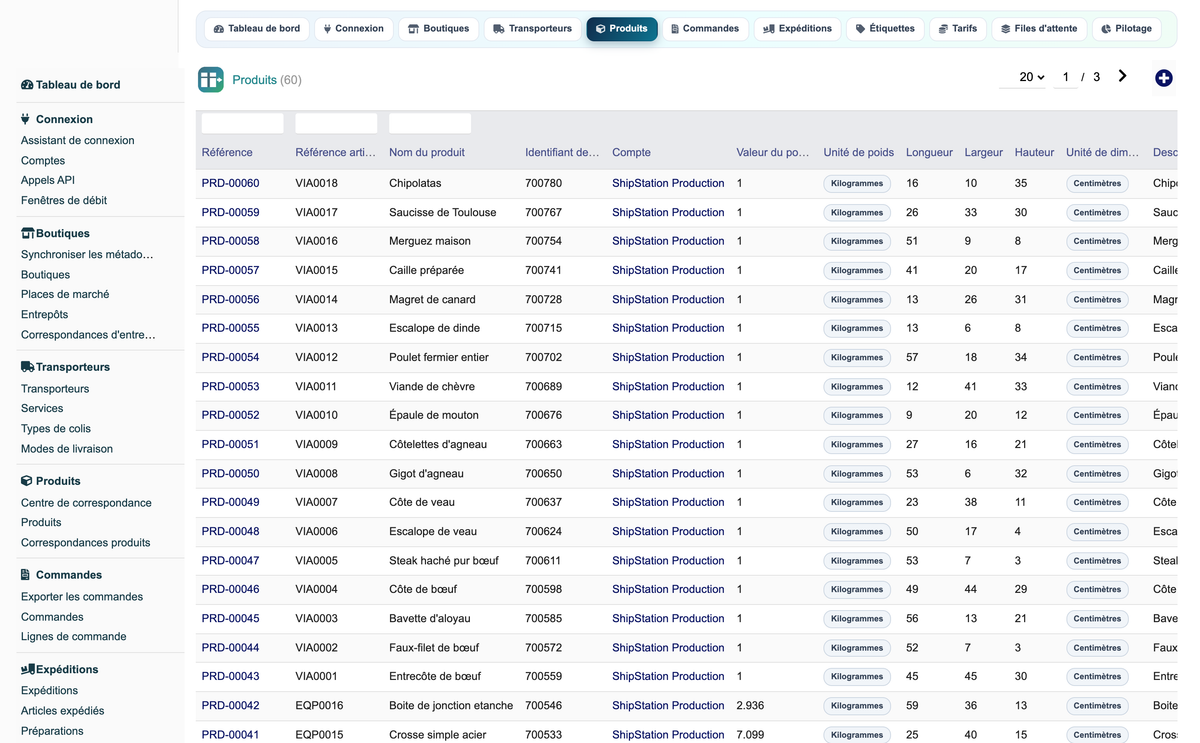Click the current page number field
The width and height of the screenshot is (1200, 743).
click(x=1066, y=77)
